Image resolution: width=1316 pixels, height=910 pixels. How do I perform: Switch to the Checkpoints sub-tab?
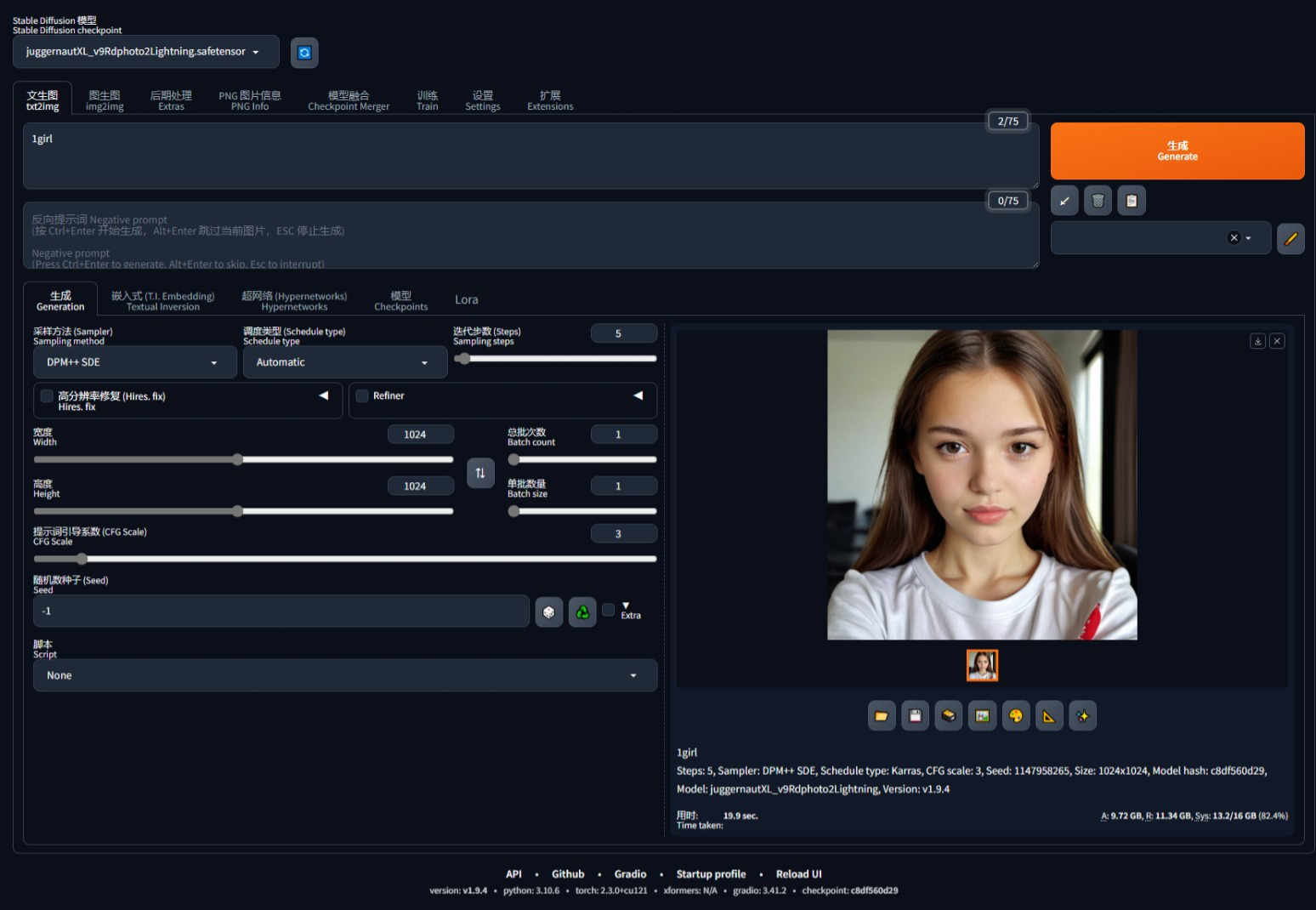(x=401, y=301)
